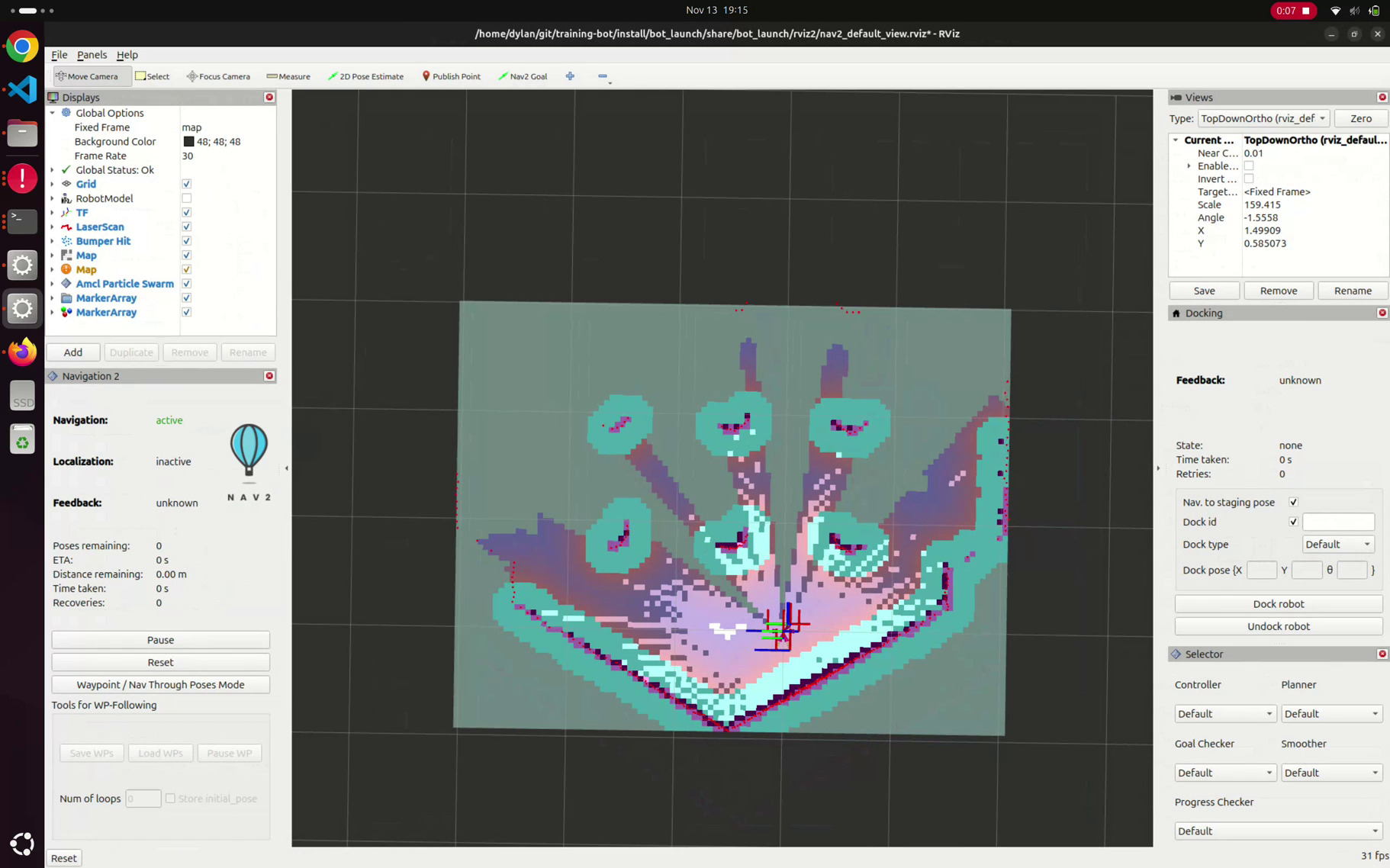Close the Displays panel
The image size is (1390, 868).
[269, 98]
